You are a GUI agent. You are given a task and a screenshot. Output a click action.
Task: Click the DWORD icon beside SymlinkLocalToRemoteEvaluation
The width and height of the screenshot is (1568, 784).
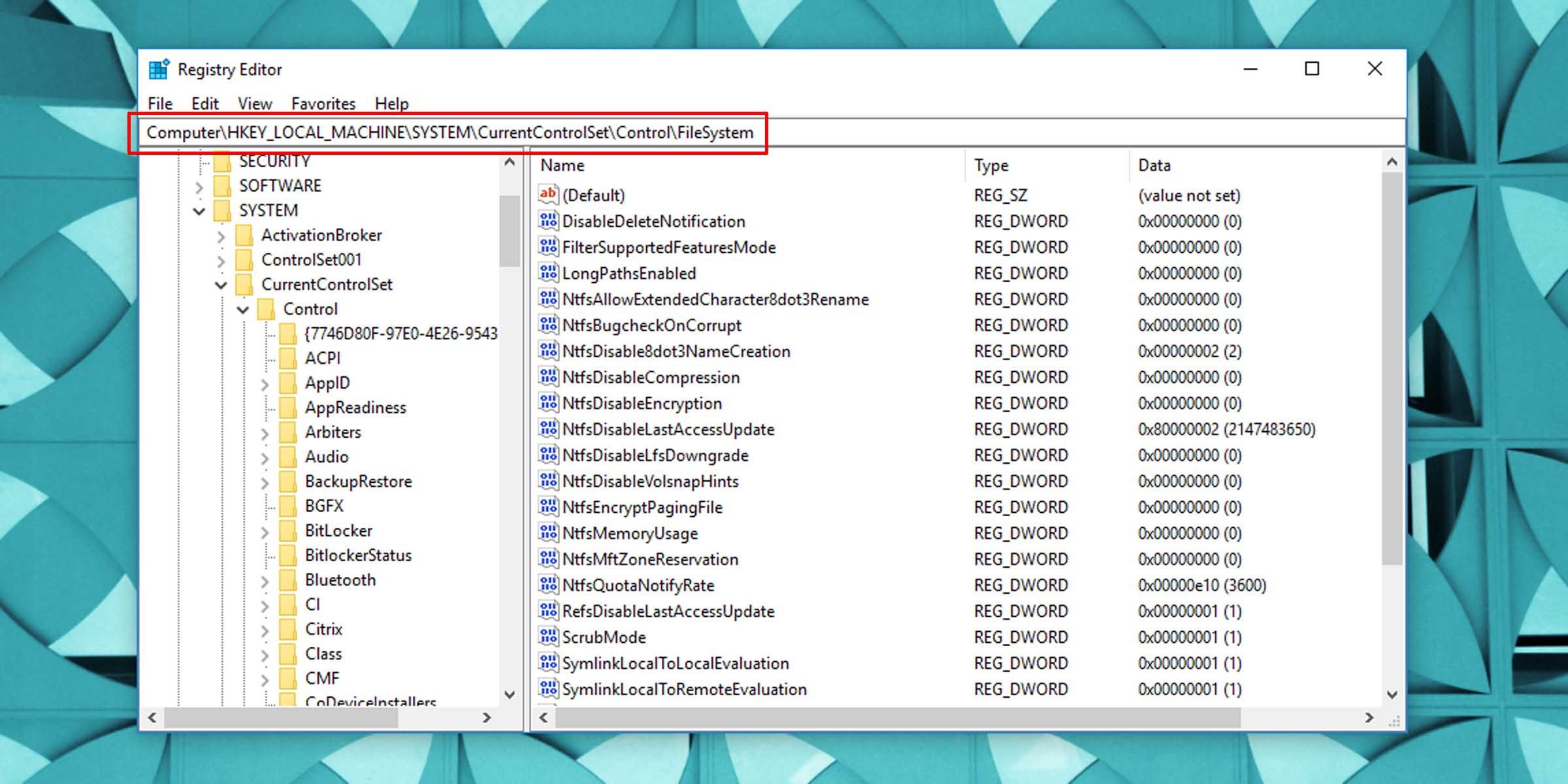[x=547, y=689]
